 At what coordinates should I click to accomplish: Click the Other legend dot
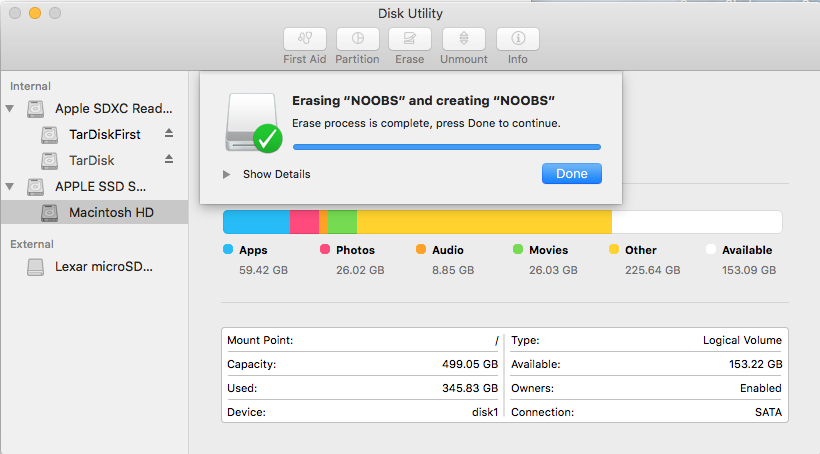(x=614, y=249)
